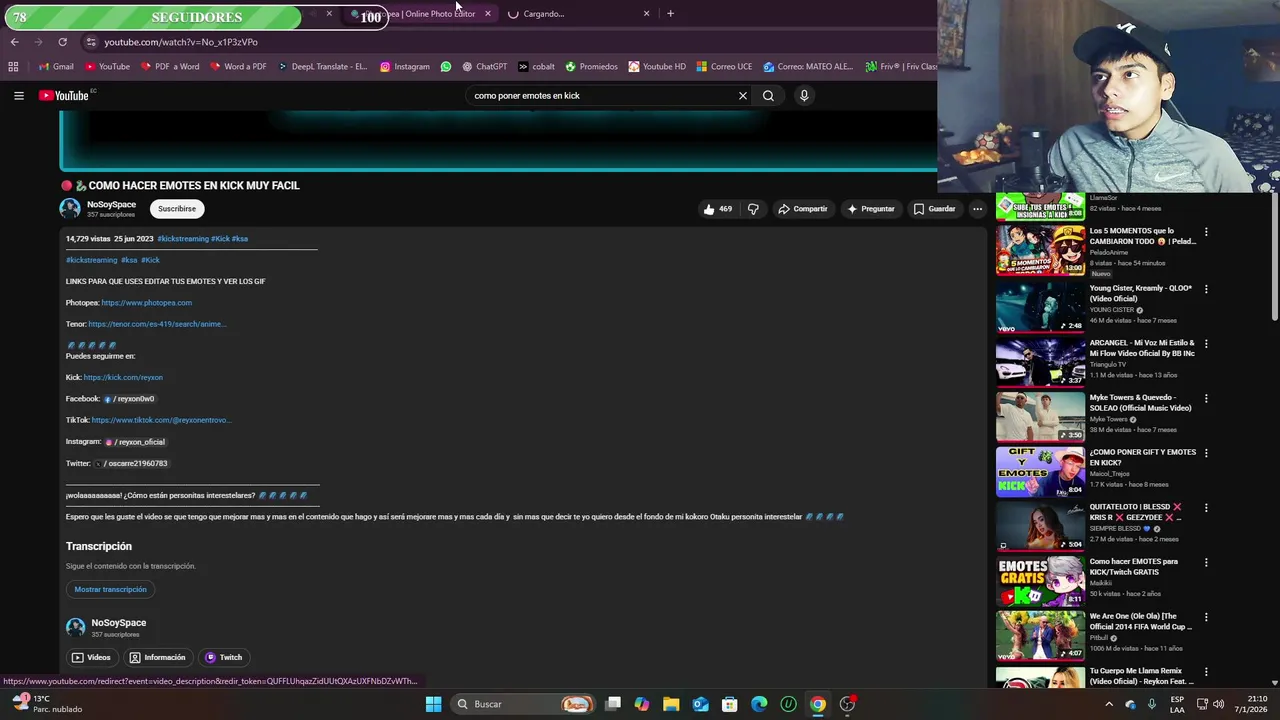
Task: Clear the YouTube search box text
Action: click(742, 96)
